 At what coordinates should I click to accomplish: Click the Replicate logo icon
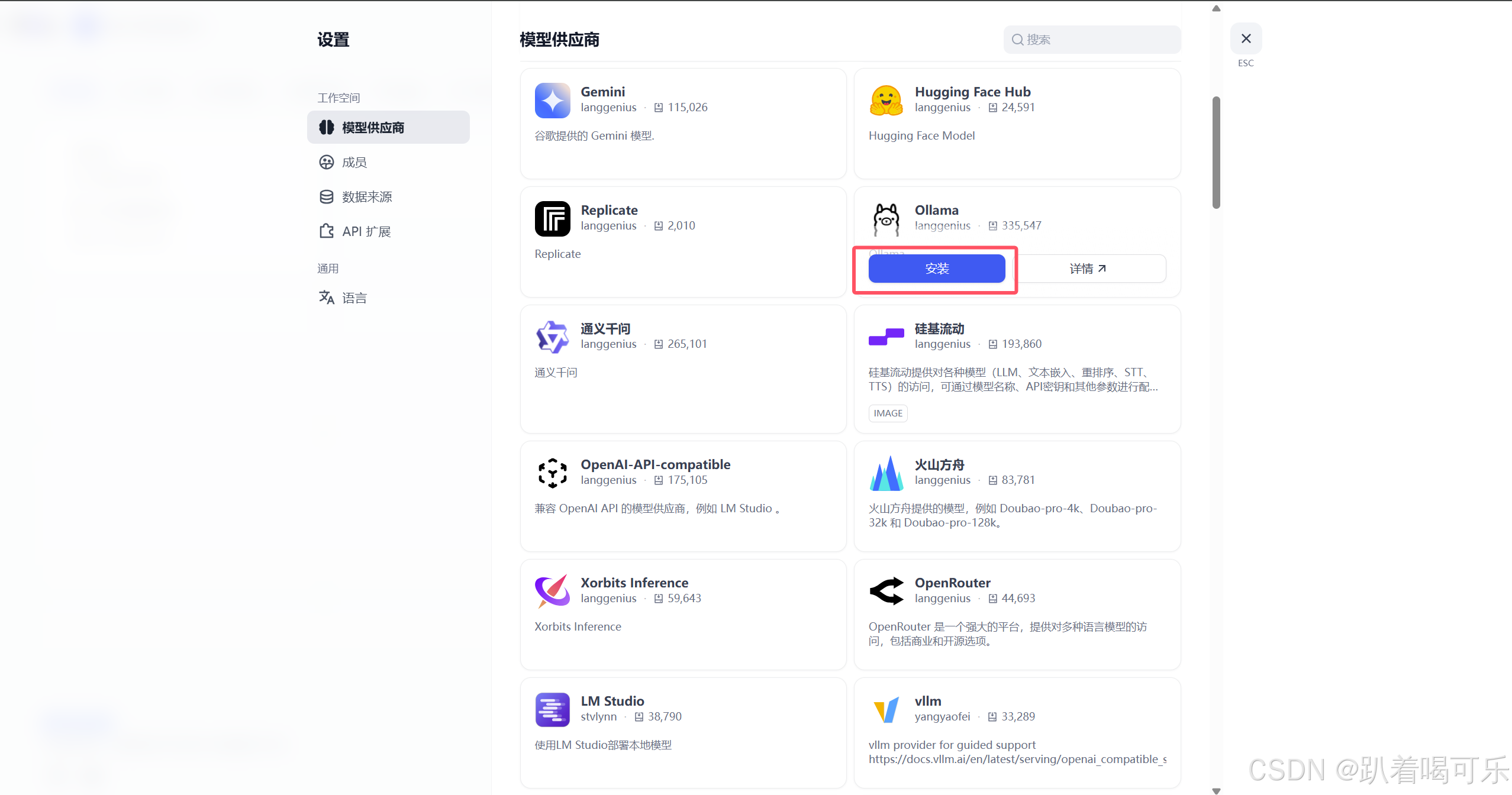[552, 218]
